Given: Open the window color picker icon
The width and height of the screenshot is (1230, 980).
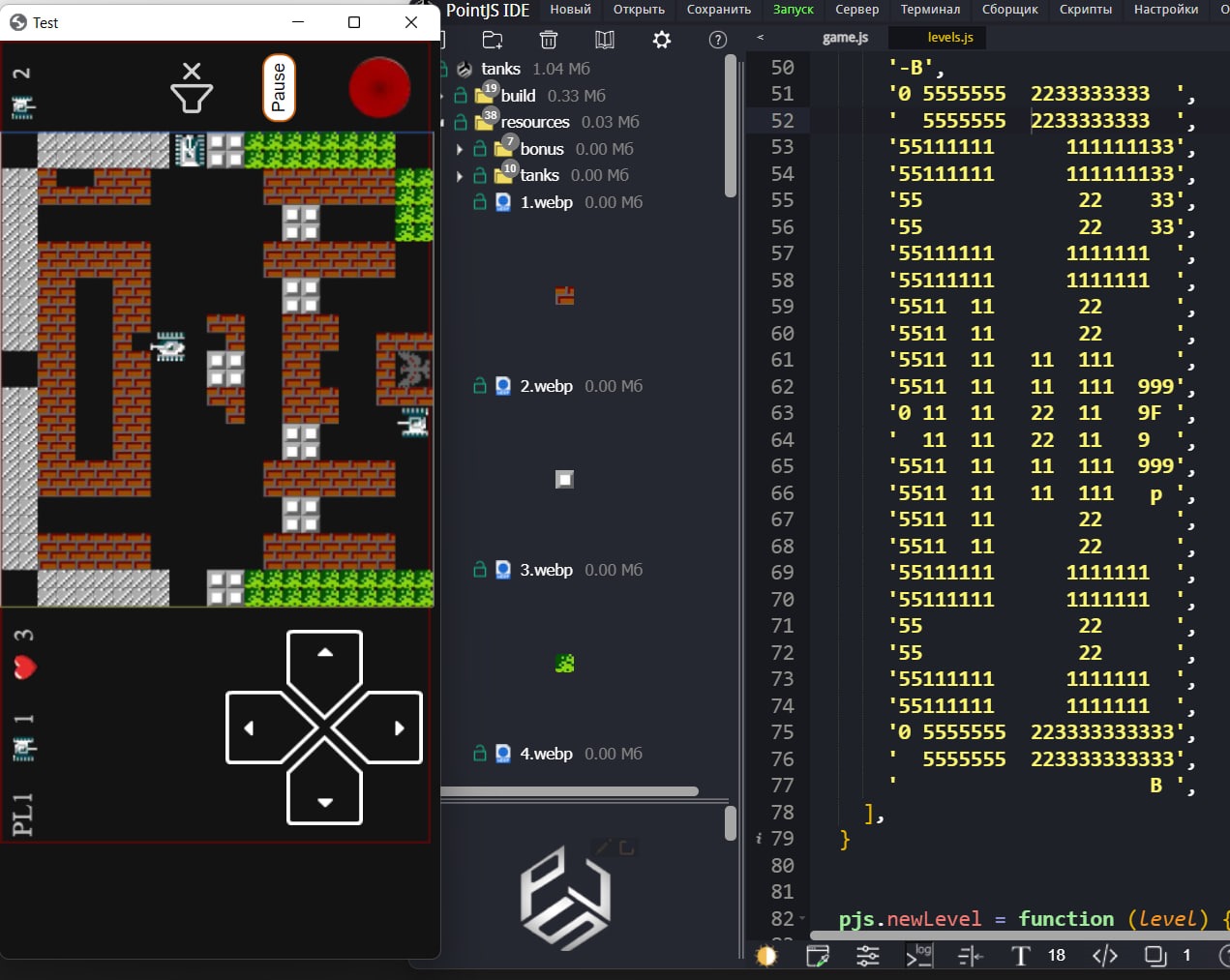Looking at the screenshot, I should (818, 956).
